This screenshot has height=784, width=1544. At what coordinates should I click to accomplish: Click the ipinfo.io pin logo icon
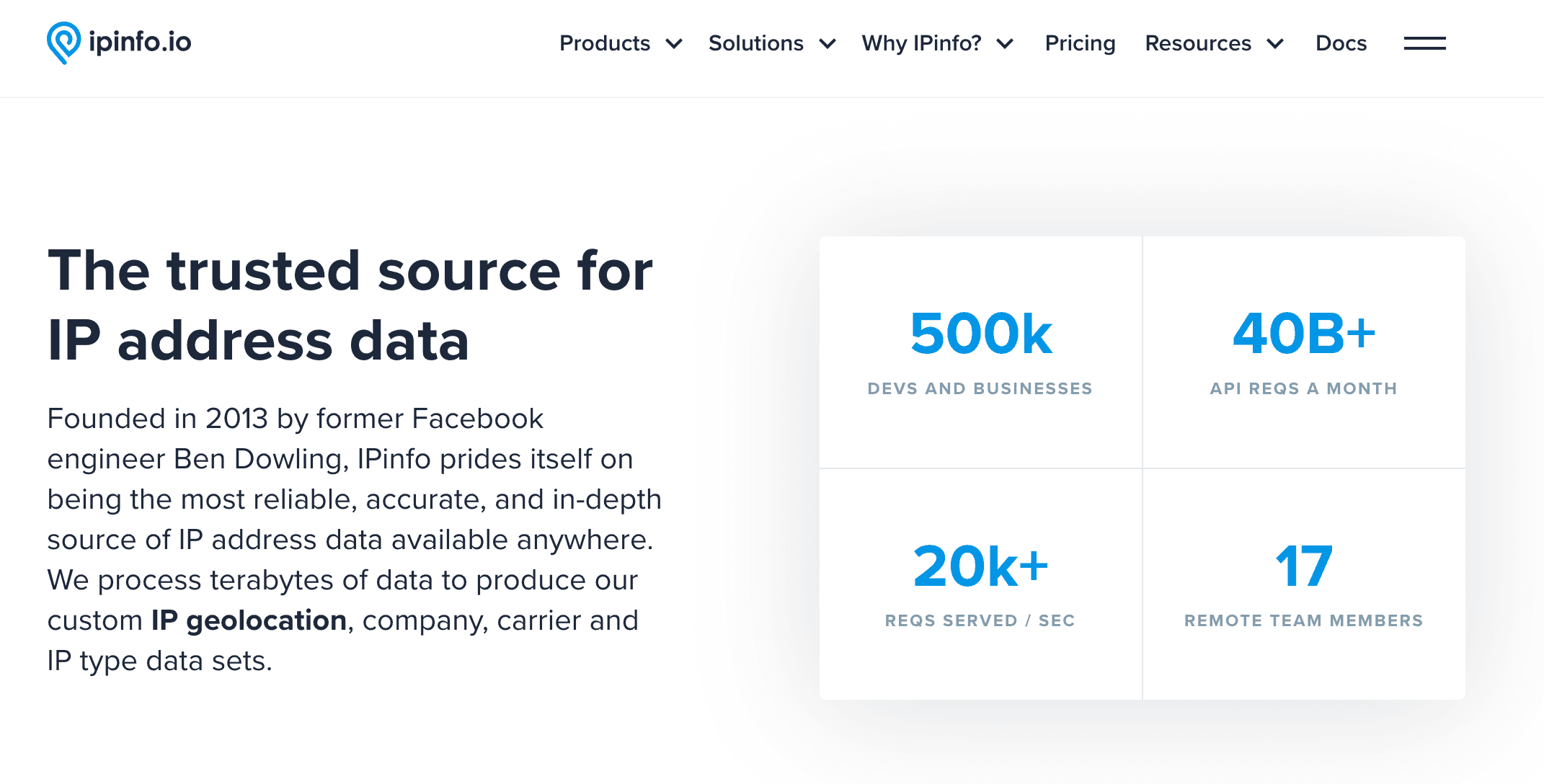(x=63, y=43)
